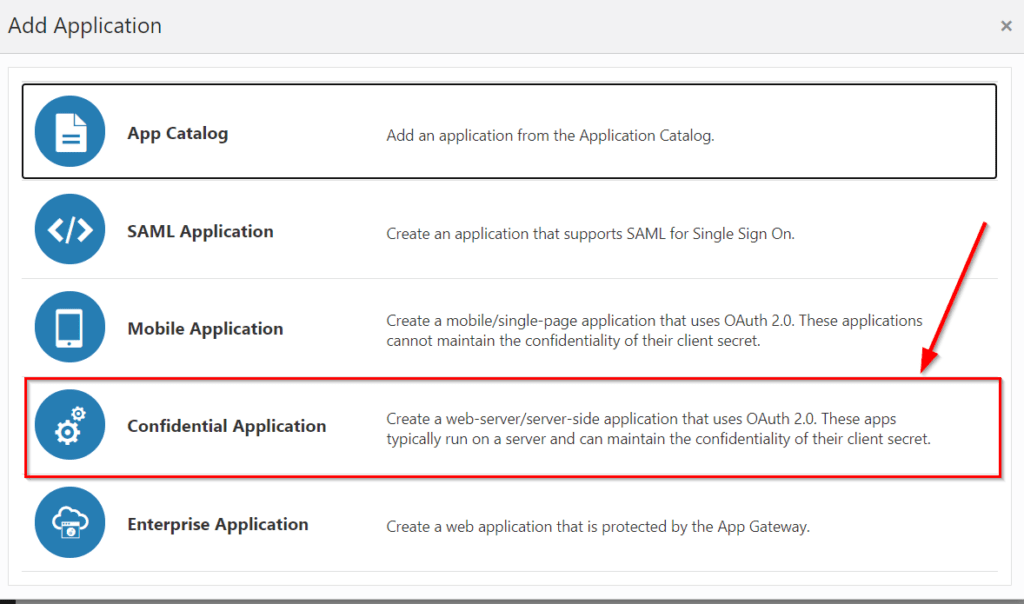Click the web-server/server-side application description
The height and width of the screenshot is (604, 1024).
tap(658, 428)
